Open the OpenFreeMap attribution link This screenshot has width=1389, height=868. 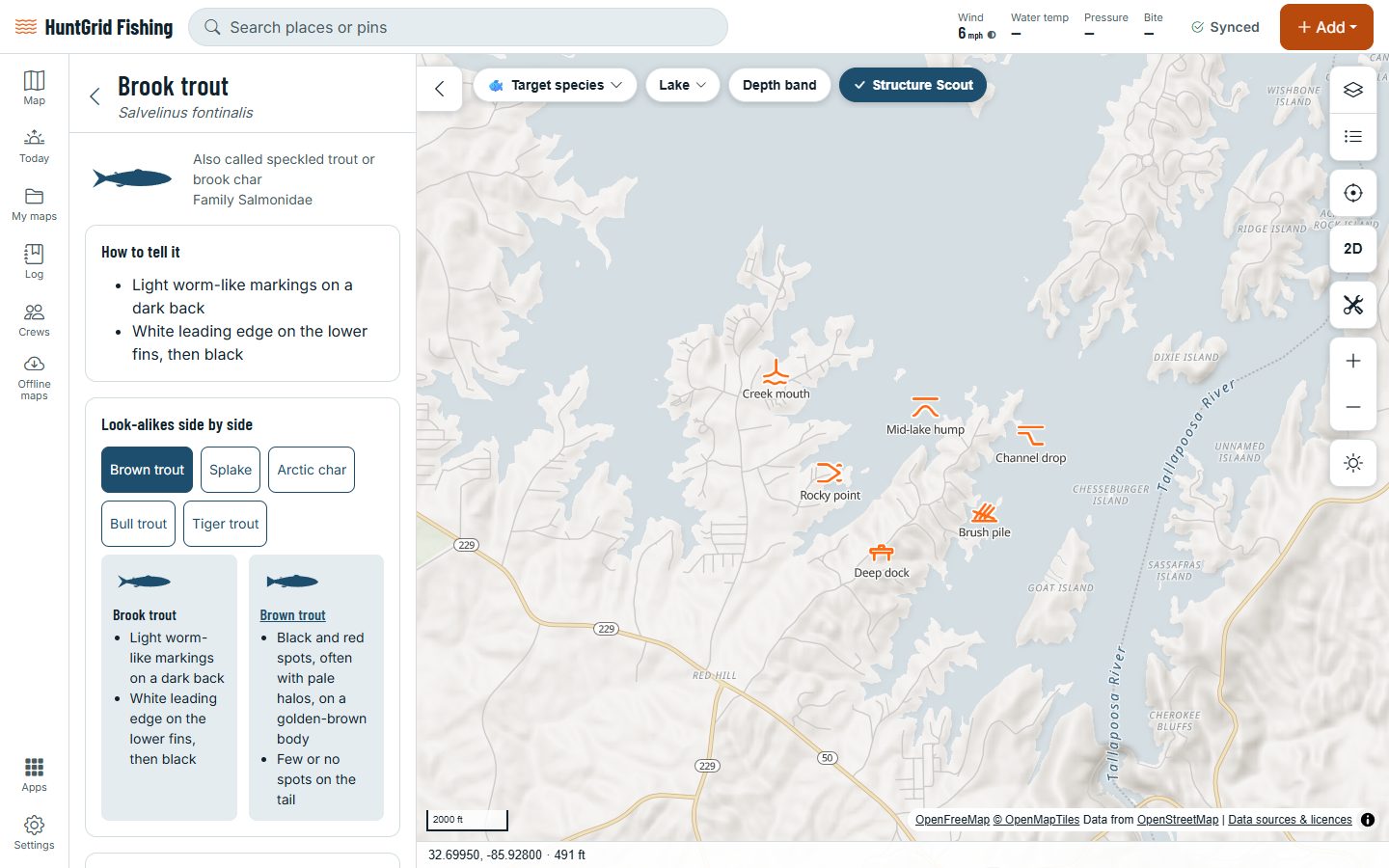[952, 820]
